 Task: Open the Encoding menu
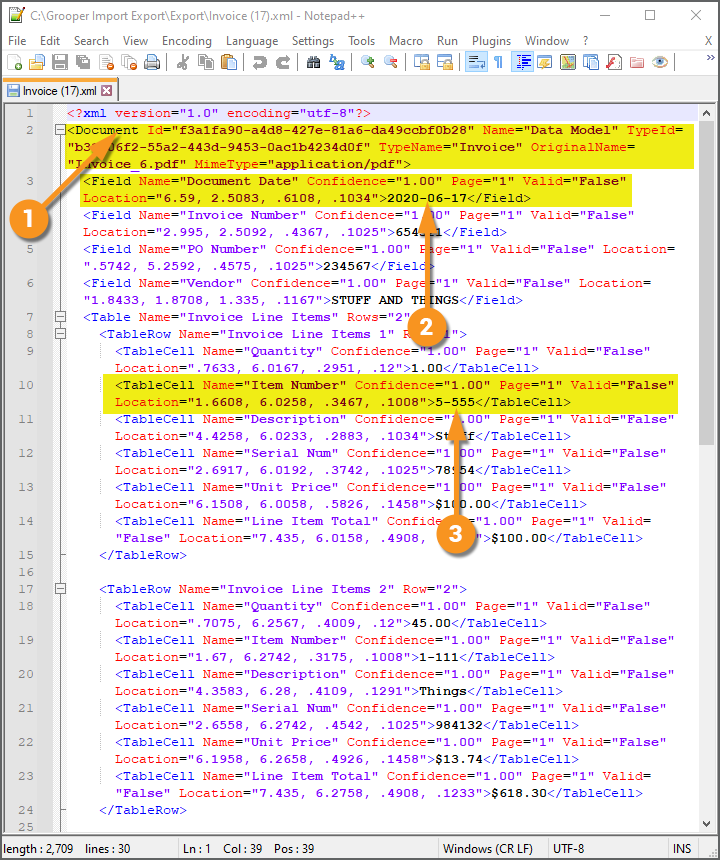[186, 41]
